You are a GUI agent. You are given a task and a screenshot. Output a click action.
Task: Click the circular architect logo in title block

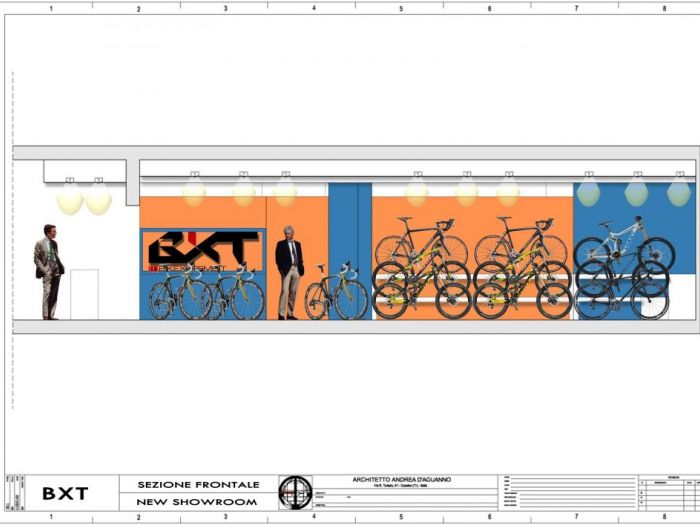295,492
